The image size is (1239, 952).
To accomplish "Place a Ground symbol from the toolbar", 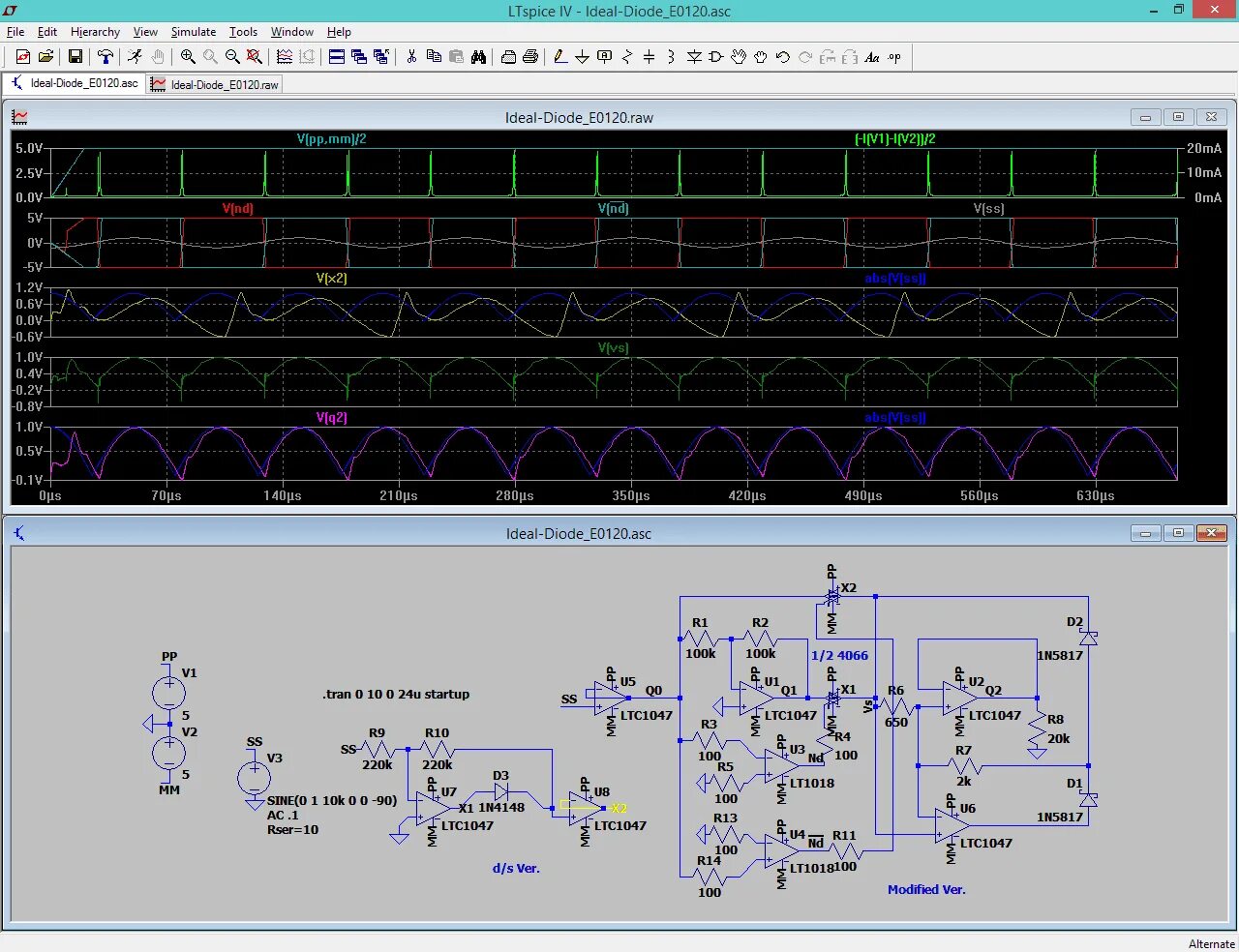I will click(x=583, y=57).
